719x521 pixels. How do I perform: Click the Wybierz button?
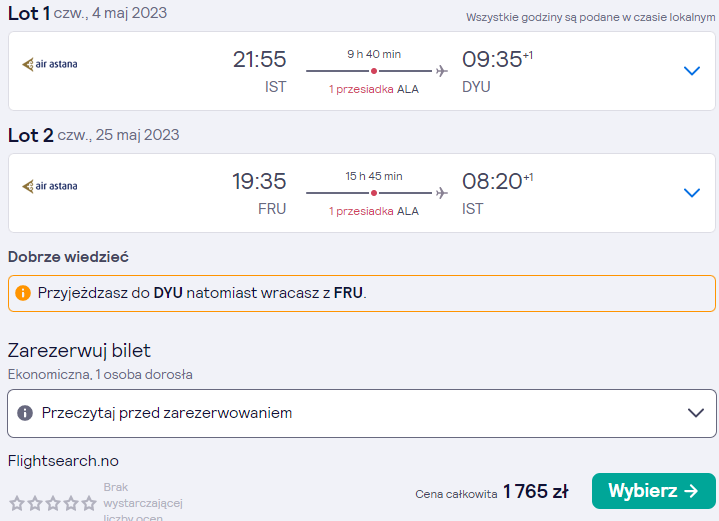[653, 491]
